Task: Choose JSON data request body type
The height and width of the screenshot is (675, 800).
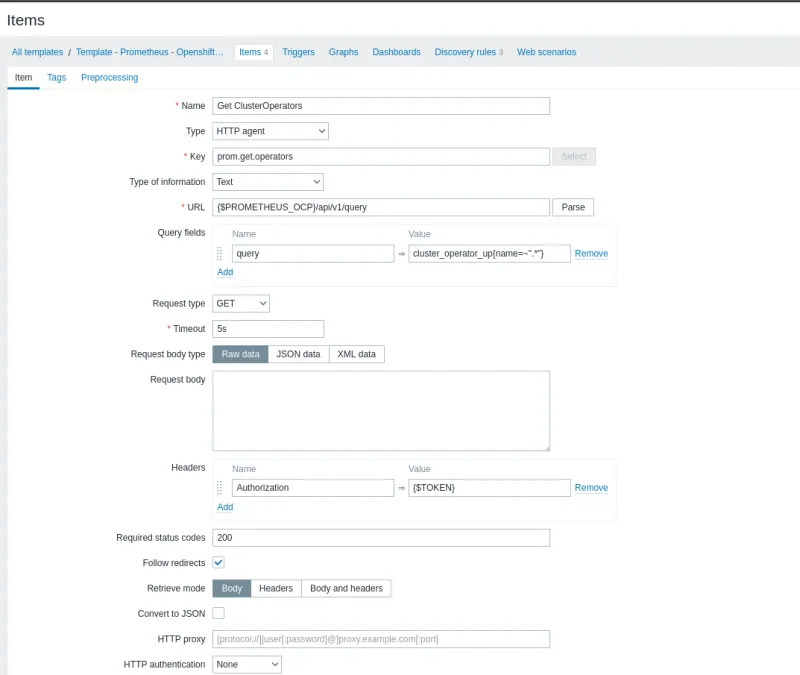Action: [x=298, y=354]
